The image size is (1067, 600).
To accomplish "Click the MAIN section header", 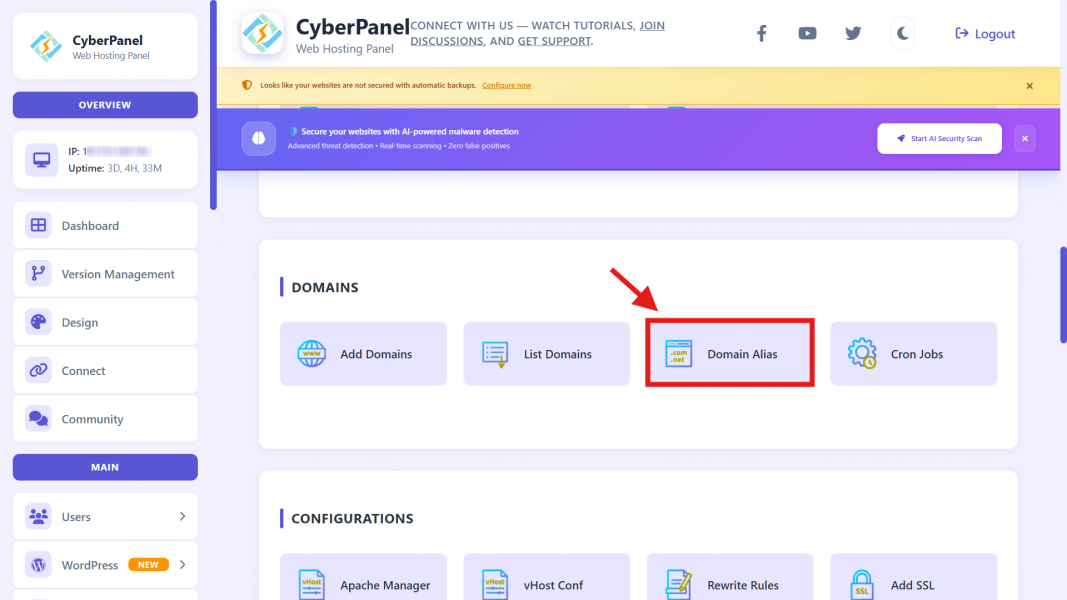I will point(105,467).
